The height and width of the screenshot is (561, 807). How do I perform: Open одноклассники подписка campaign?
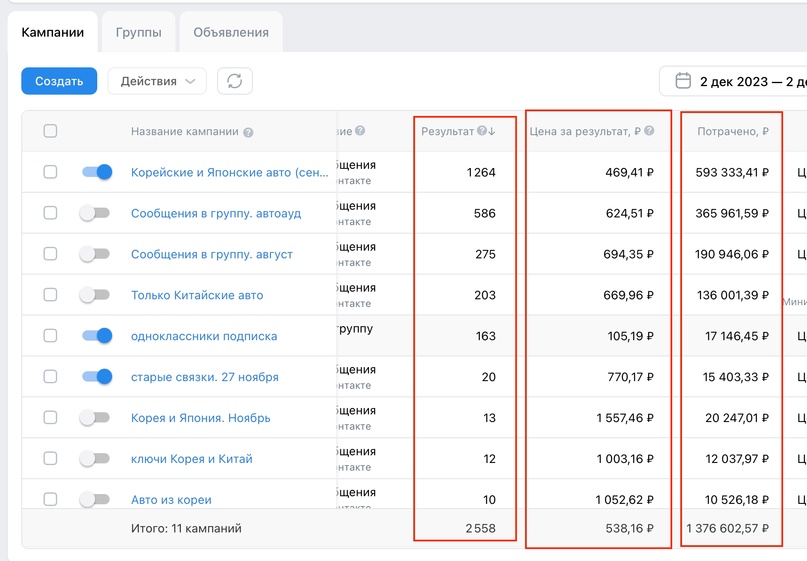(204, 336)
